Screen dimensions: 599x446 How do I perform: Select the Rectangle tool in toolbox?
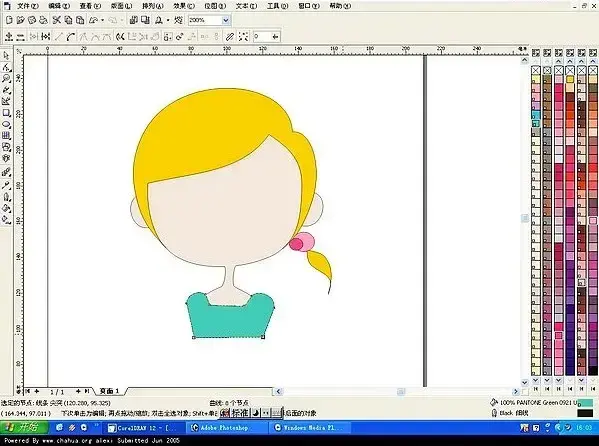6,113
